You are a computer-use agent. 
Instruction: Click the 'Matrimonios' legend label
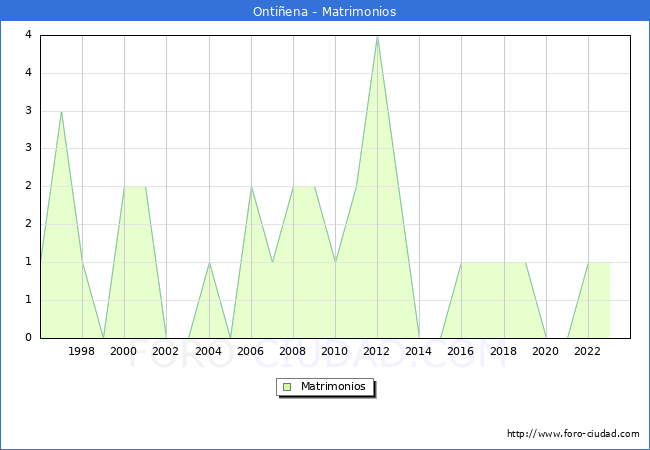coord(333,386)
